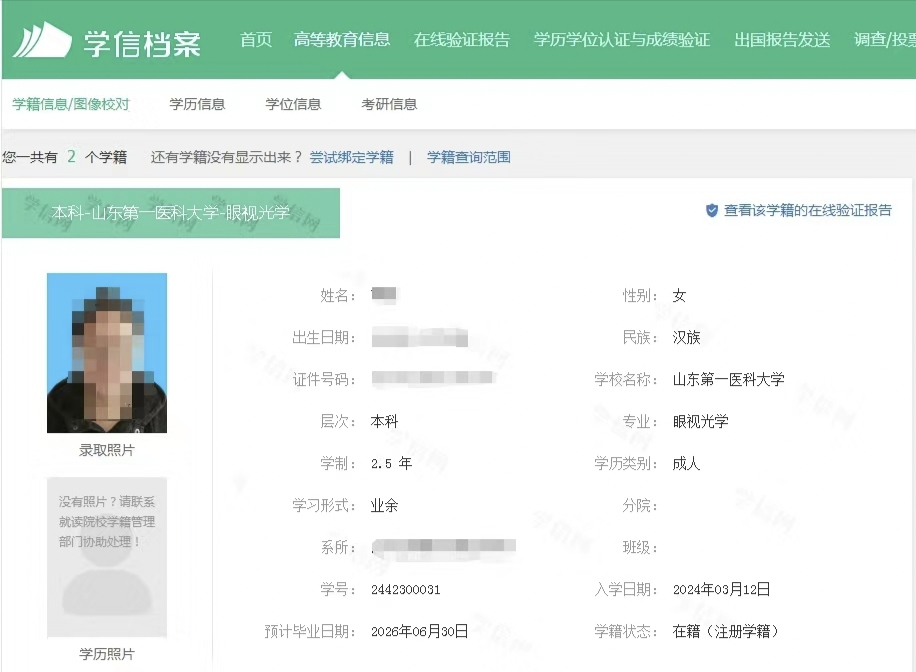916x672 pixels.
Task: Select the 本科-山东第一医科大学-眼视光学 record tab
Action: (171, 213)
